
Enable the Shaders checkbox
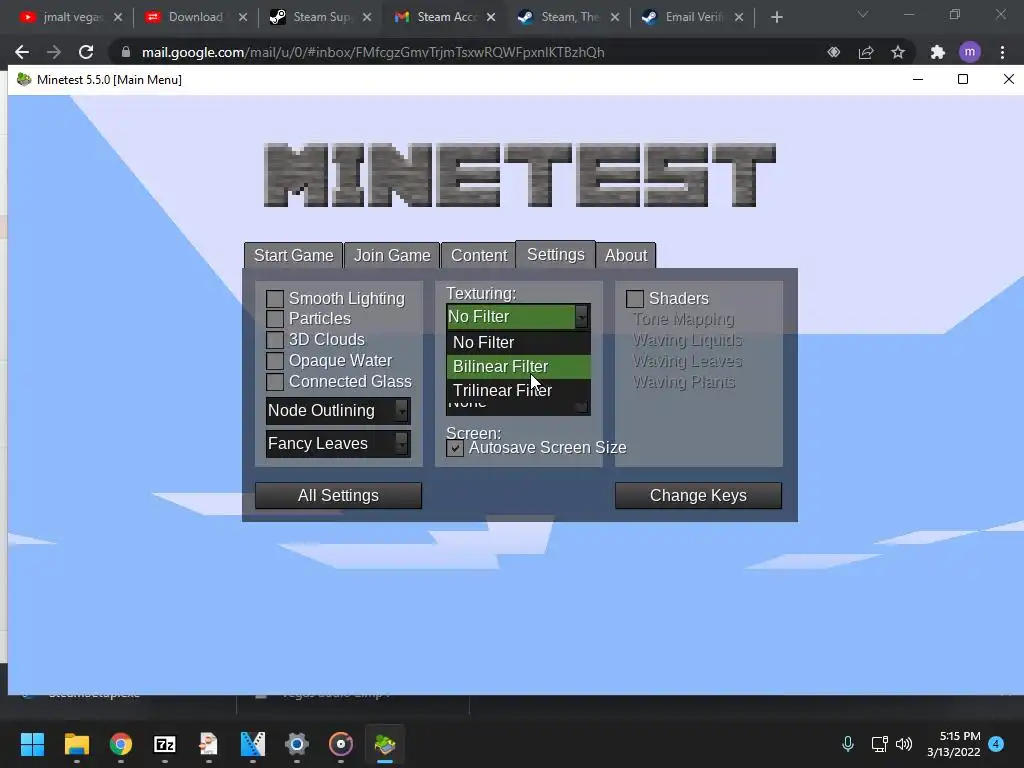tap(635, 298)
